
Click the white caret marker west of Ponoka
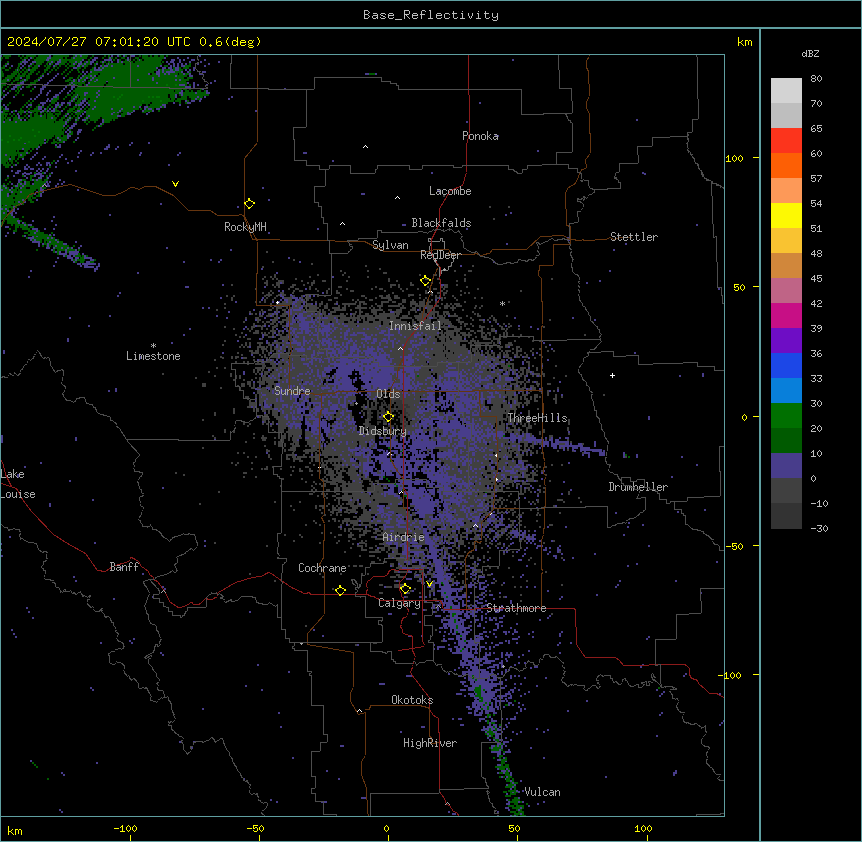click(x=365, y=147)
